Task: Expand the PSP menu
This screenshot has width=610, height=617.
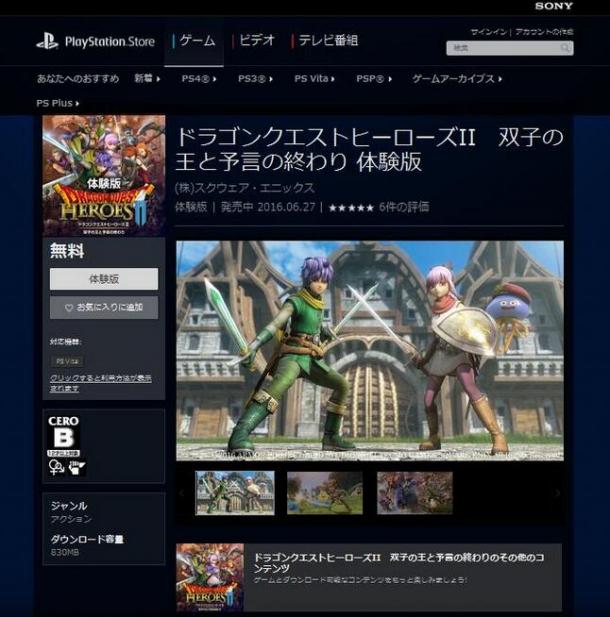Action: (374, 79)
